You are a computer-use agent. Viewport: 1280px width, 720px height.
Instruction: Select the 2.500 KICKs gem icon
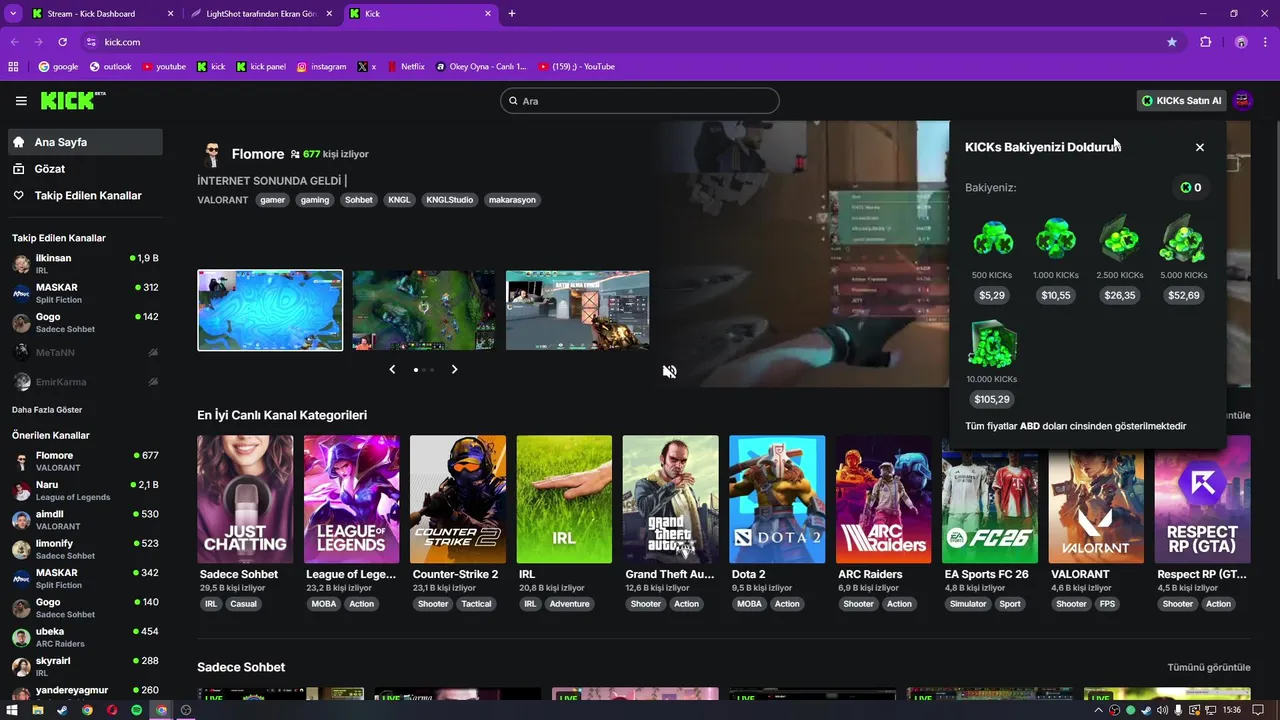(x=1119, y=240)
